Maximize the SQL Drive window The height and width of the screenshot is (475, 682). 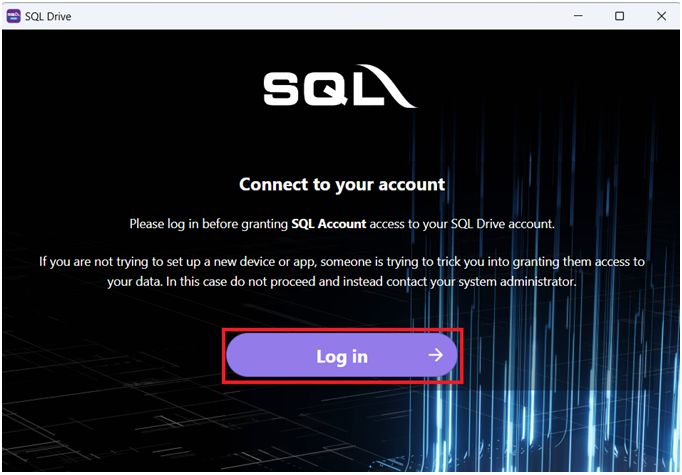619,16
